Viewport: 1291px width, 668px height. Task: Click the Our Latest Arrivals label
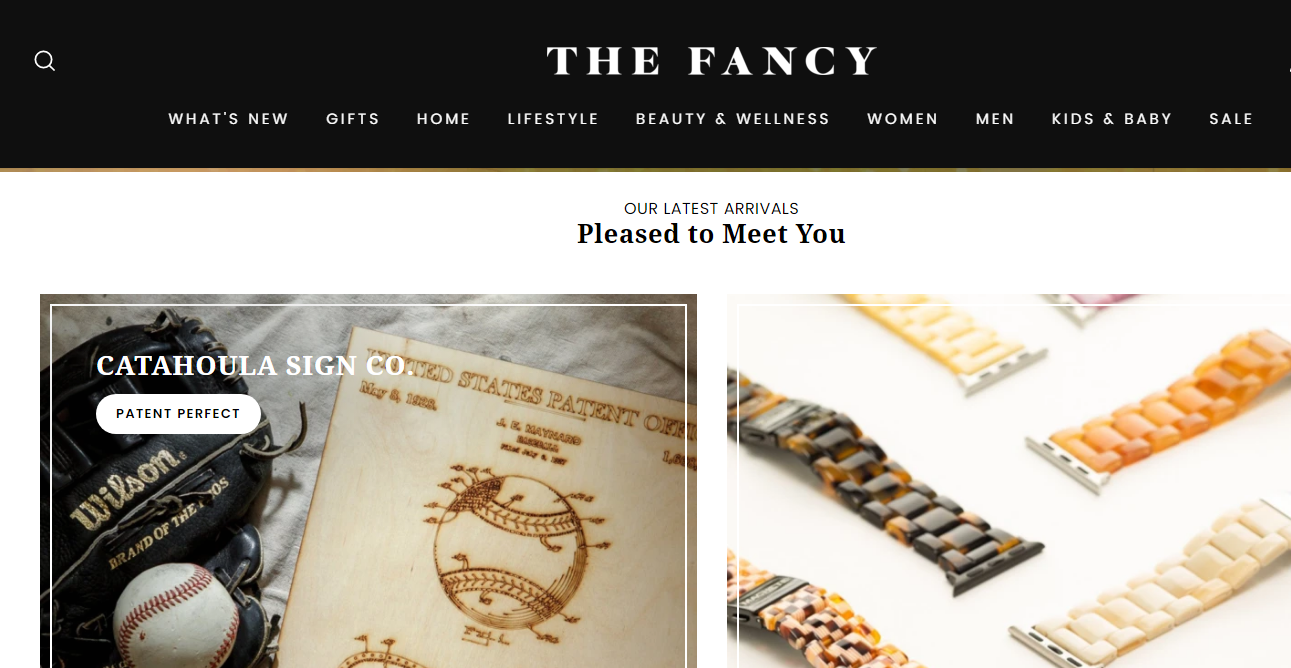711,209
